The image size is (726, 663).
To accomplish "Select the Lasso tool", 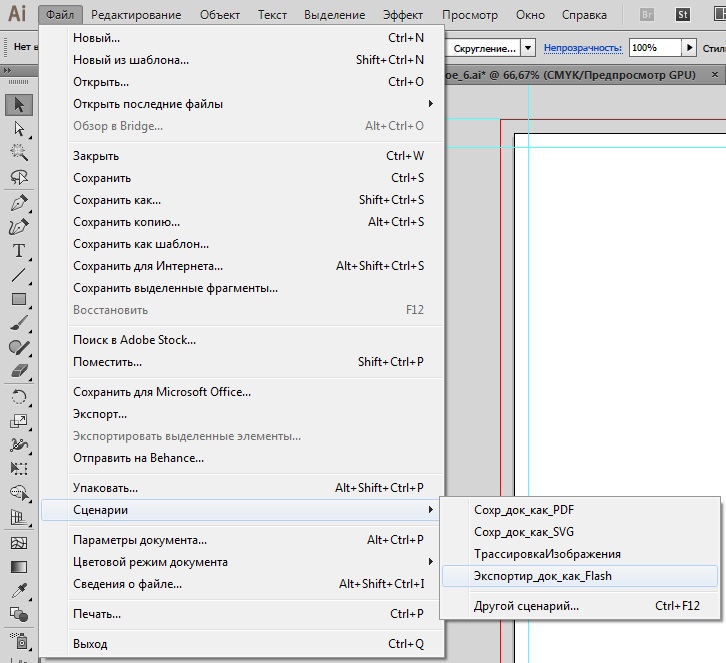I will click(19, 177).
